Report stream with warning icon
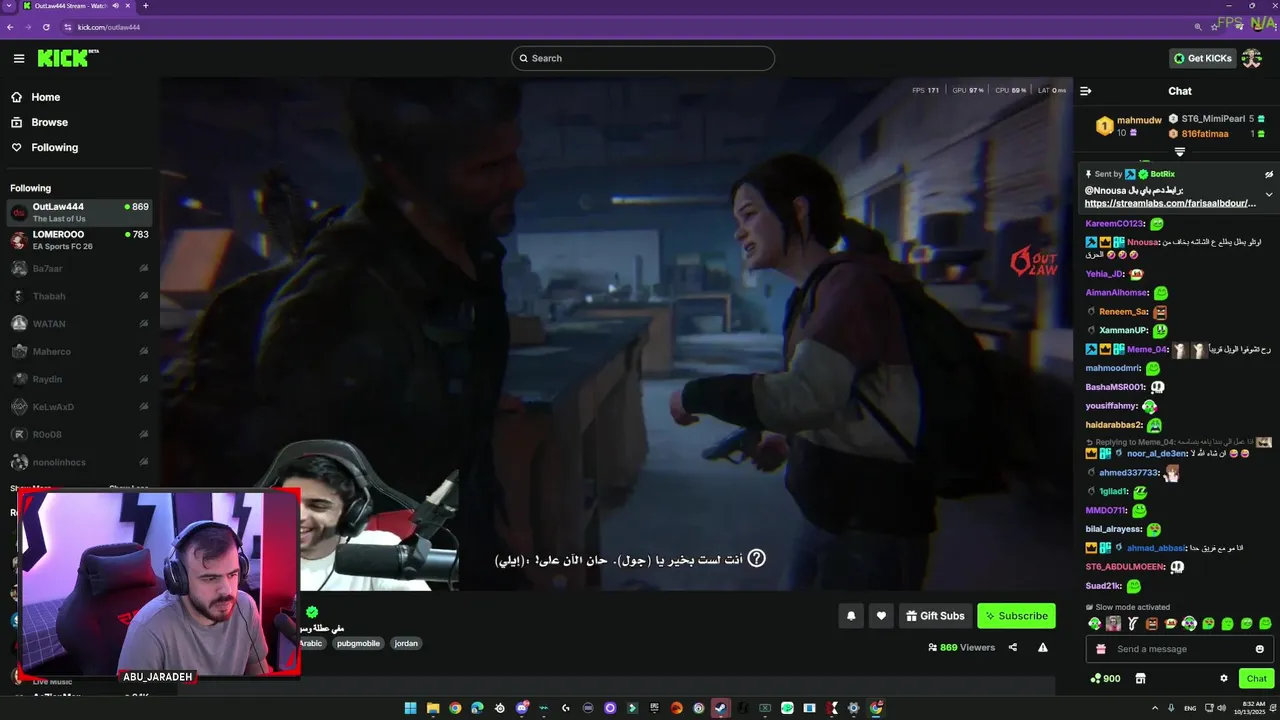This screenshot has height=720, width=1280. coord(1043,647)
